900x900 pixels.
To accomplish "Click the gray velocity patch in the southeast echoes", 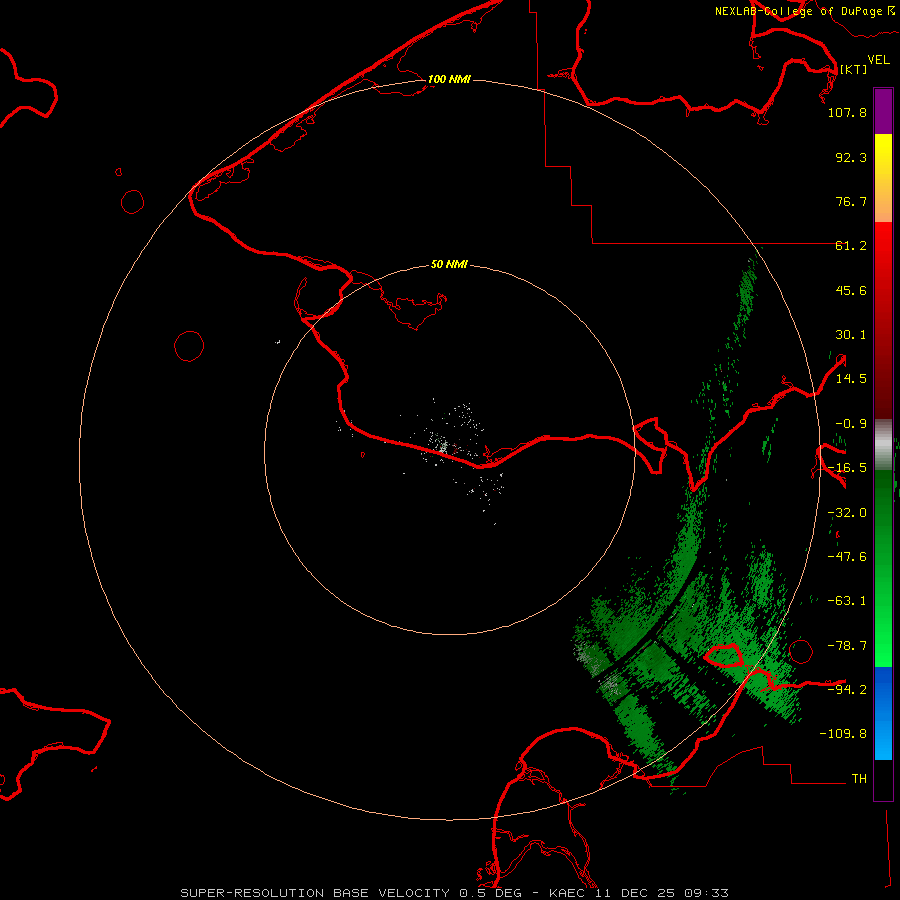I will coord(610,684).
